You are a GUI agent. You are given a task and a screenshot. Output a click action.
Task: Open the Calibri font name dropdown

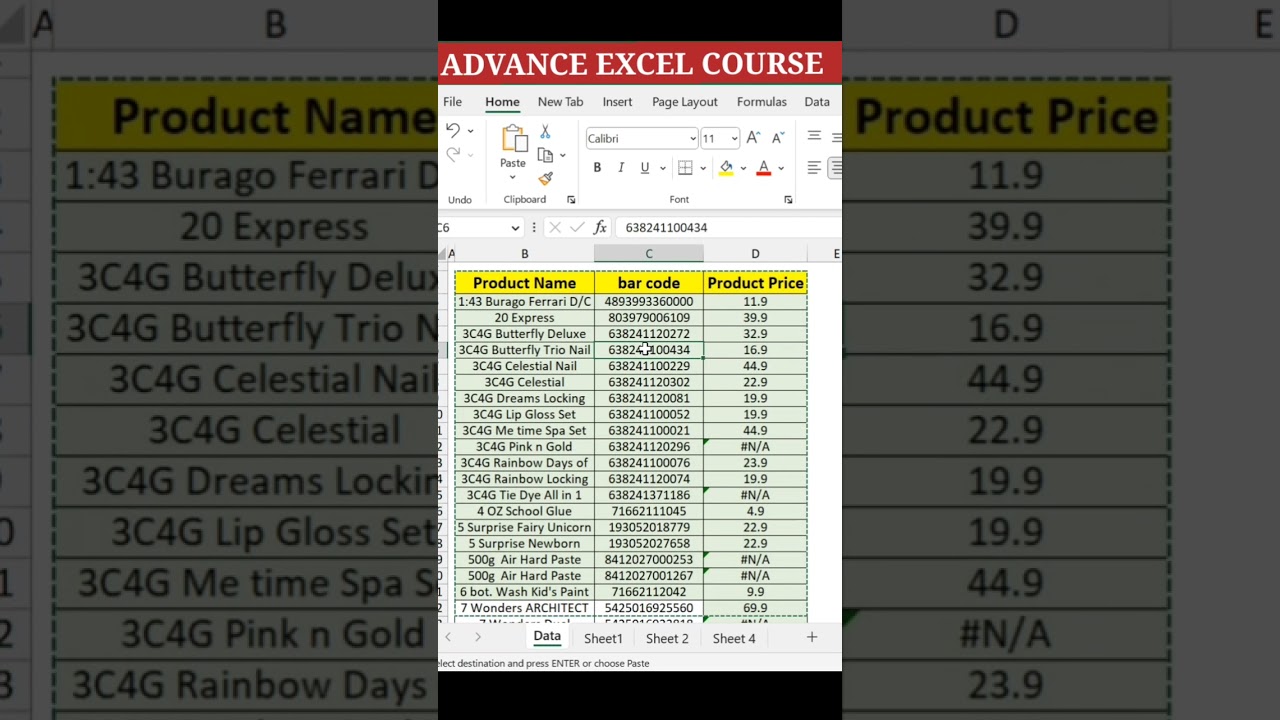coord(693,139)
